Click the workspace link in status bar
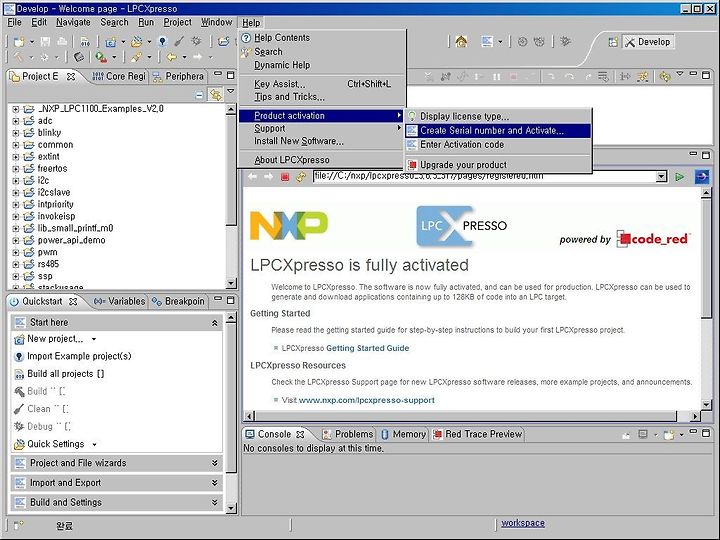This screenshot has width=720, height=540. 523,523
